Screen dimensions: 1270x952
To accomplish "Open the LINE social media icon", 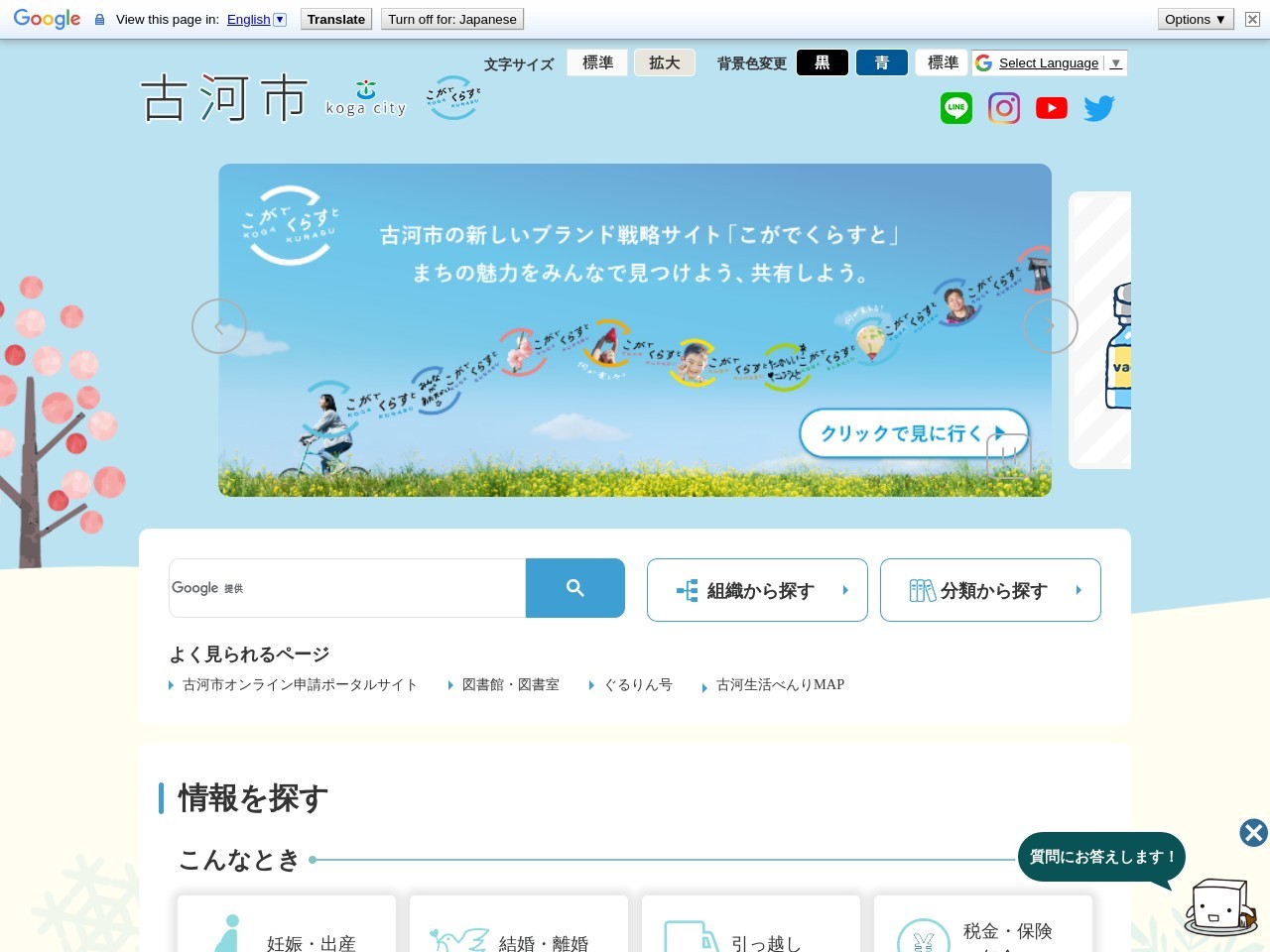I will [x=956, y=108].
